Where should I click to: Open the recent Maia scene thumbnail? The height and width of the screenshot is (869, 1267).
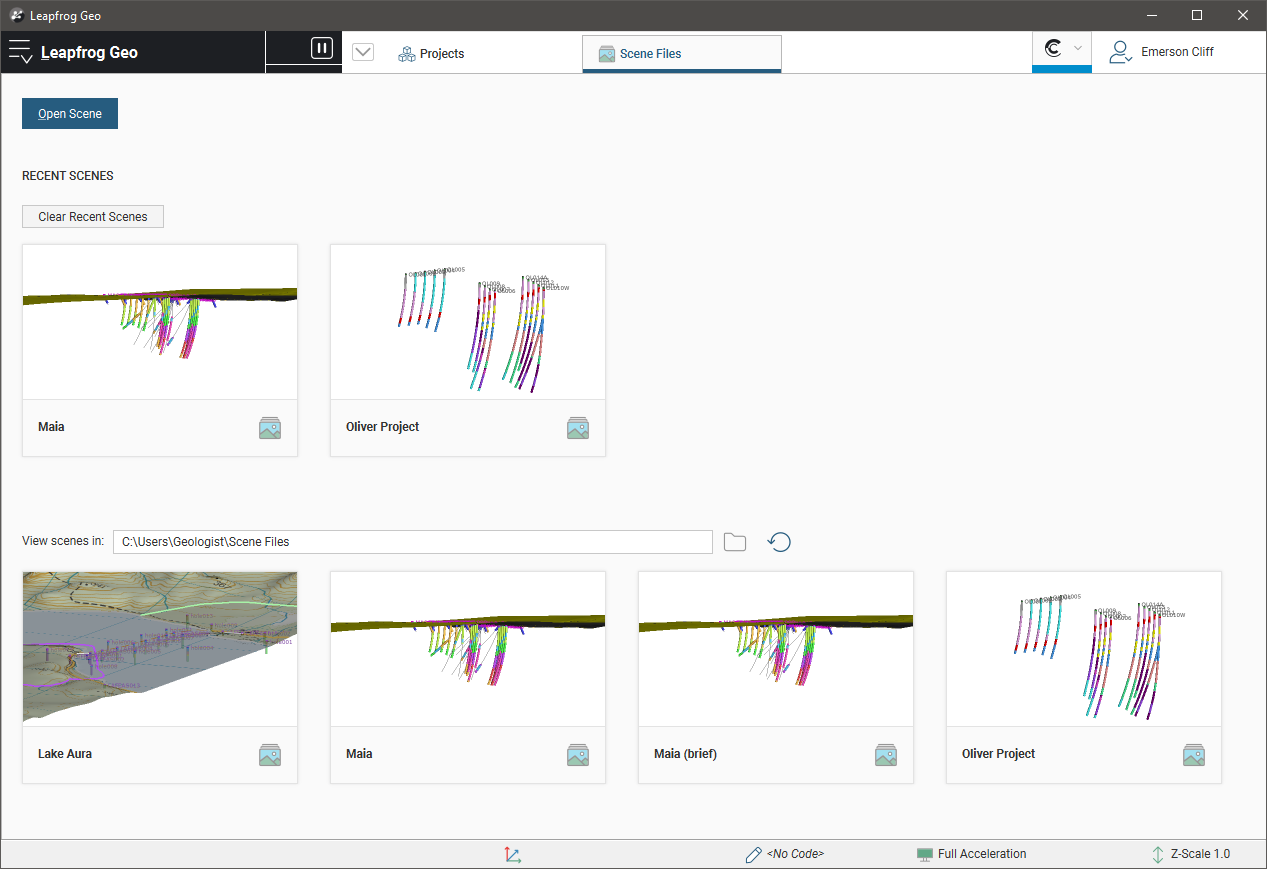tap(160, 322)
